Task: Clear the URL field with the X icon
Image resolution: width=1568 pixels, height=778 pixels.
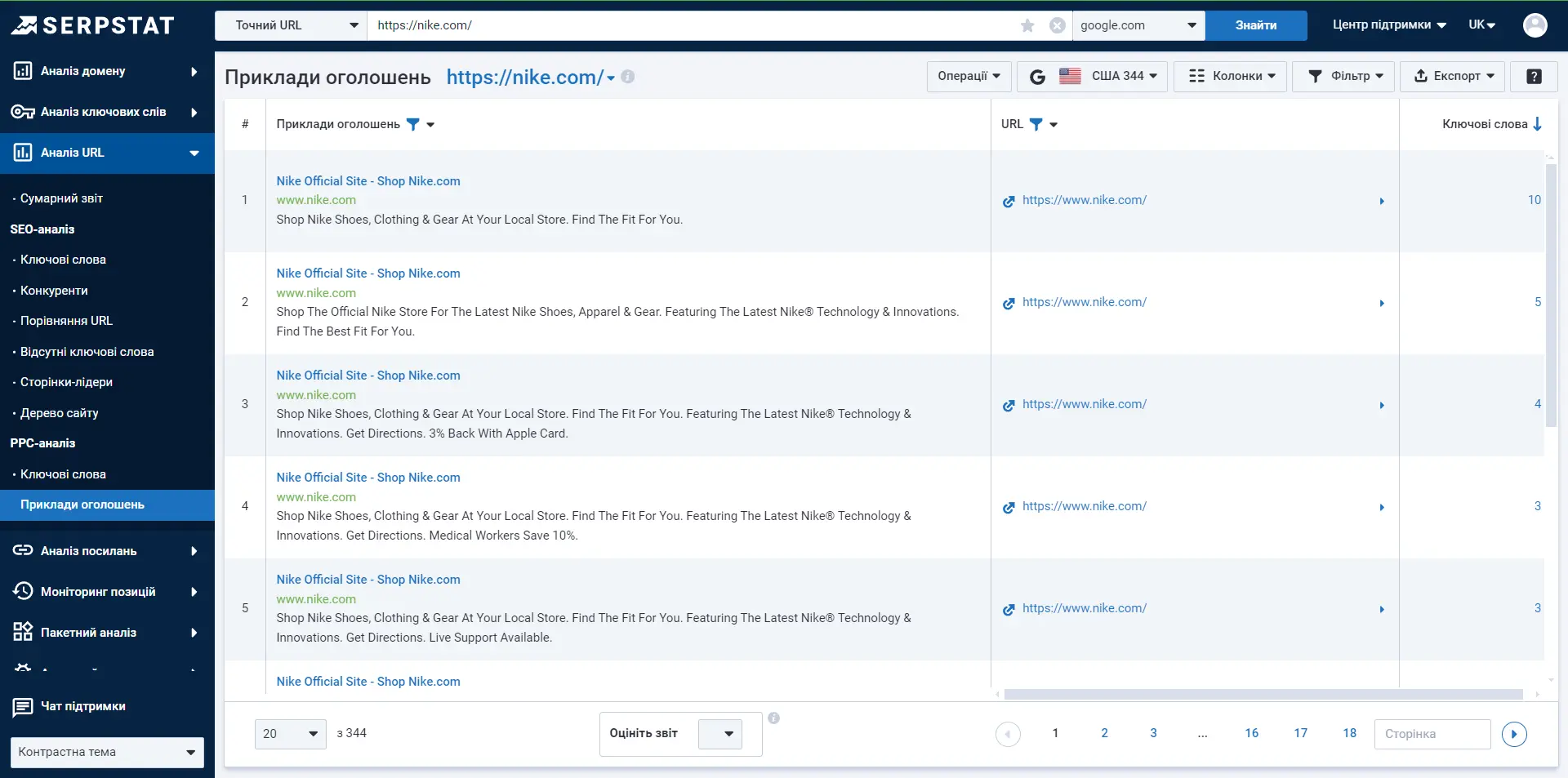Action: (1057, 25)
